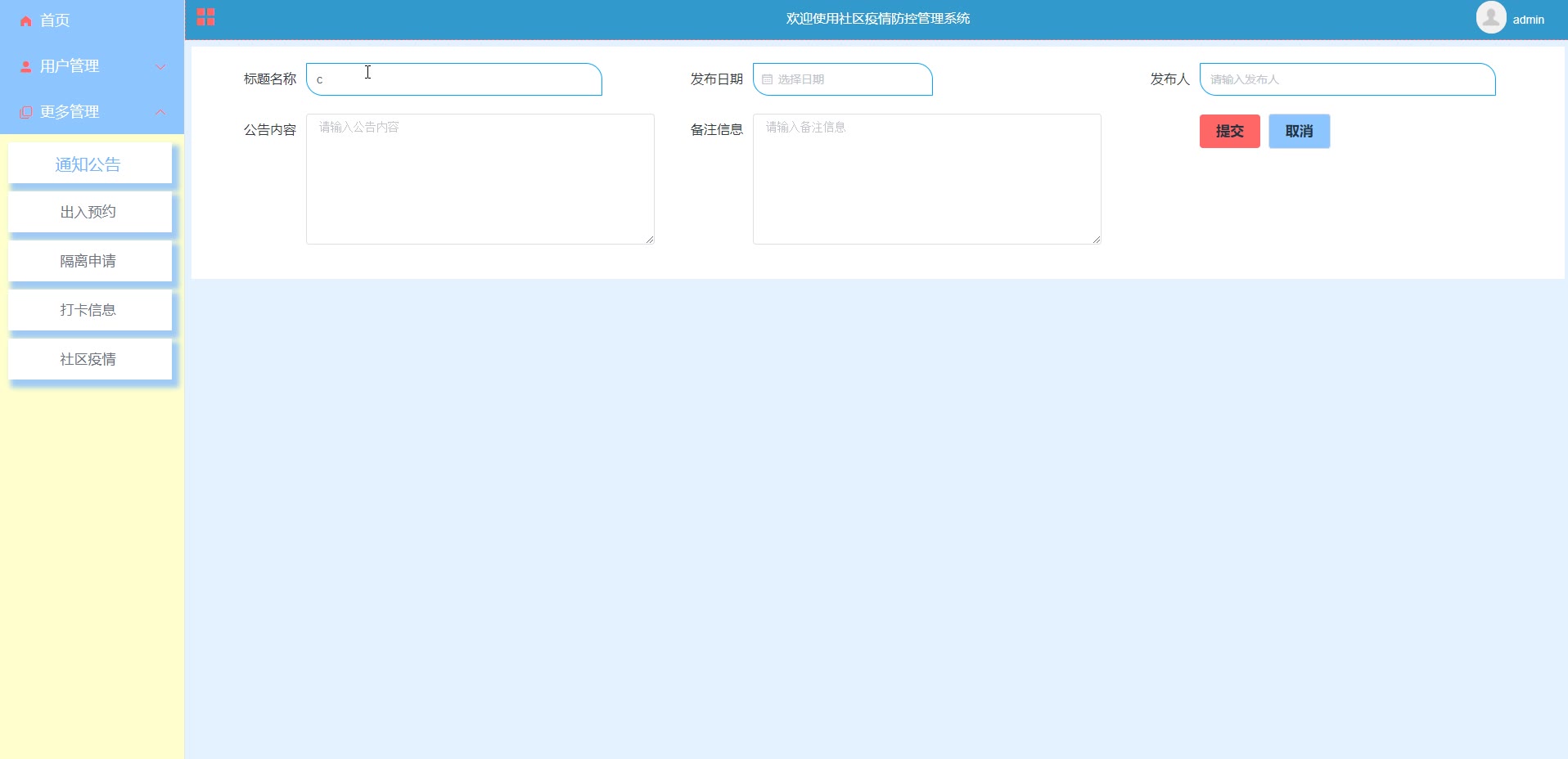The image size is (1568, 759).
Task: Select 社区疫情 in the sidebar
Action: [x=90, y=360]
